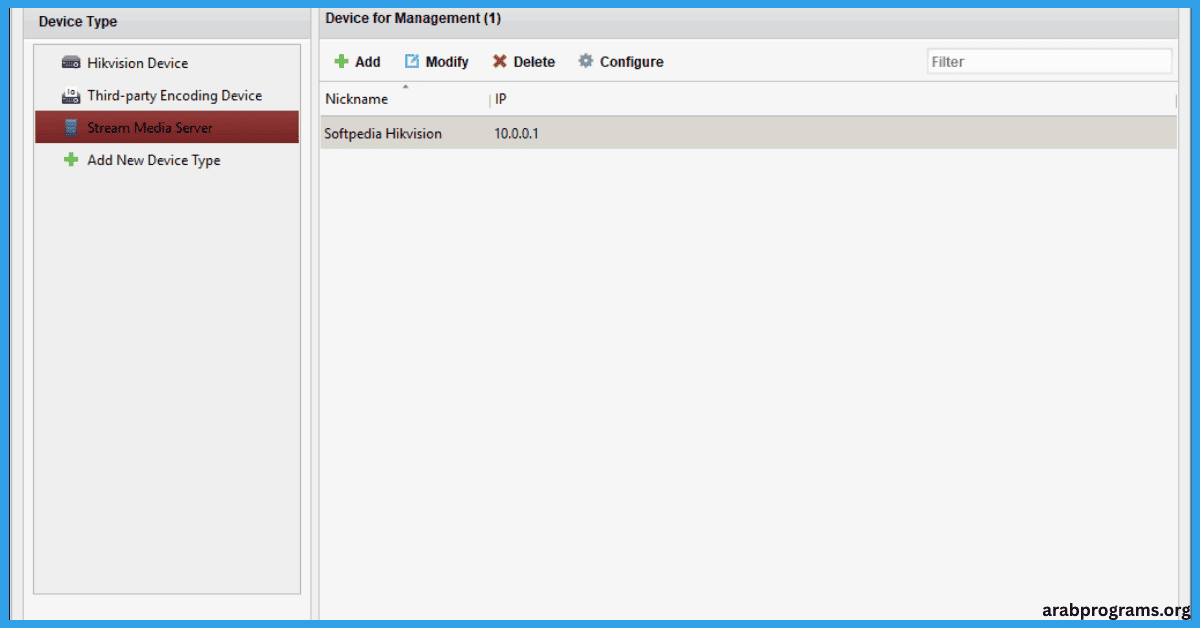Choose Add New Device Type
The height and width of the screenshot is (628, 1200).
167,160
